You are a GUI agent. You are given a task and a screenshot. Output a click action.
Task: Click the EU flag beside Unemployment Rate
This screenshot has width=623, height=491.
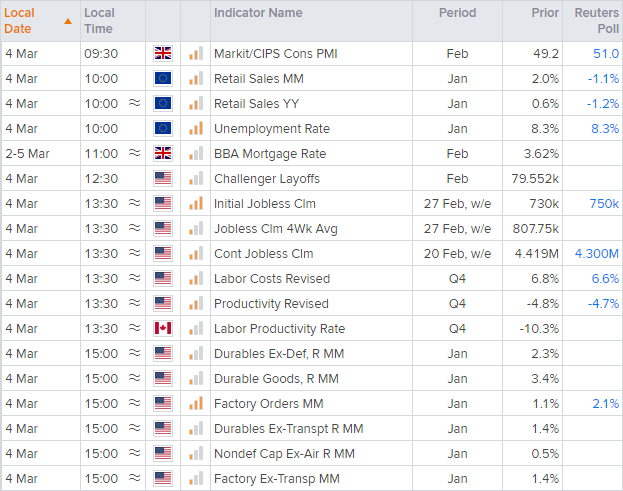coord(163,129)
